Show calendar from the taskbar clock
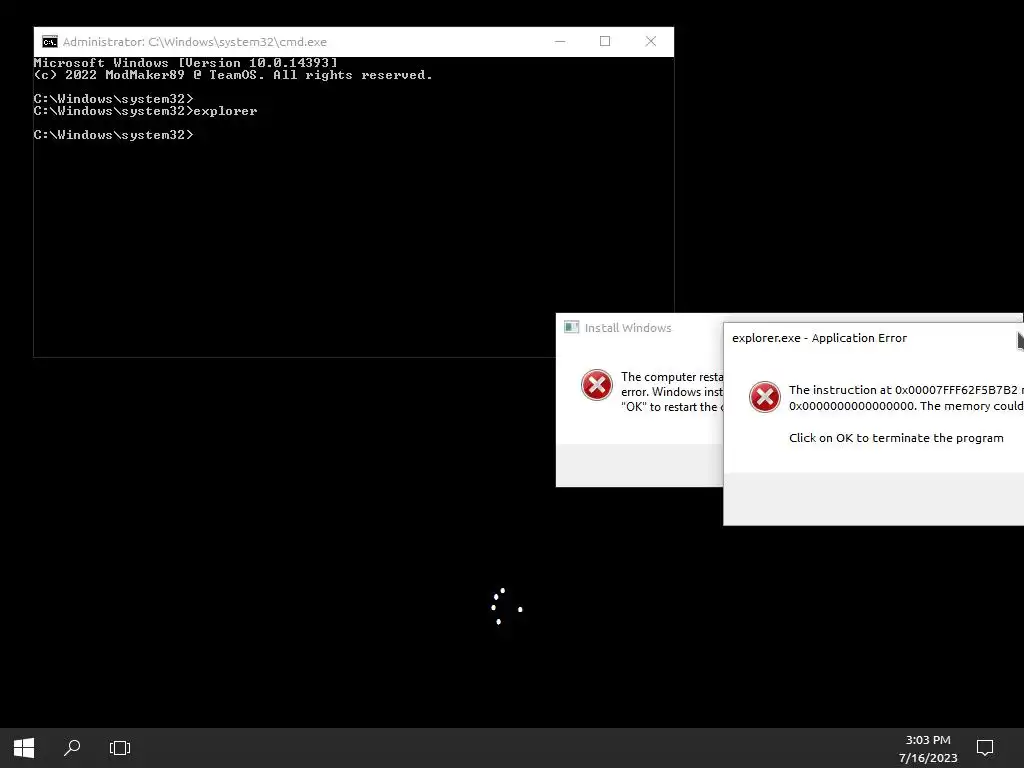Viewport: 1024px width, 768px height. coord(928,748)
